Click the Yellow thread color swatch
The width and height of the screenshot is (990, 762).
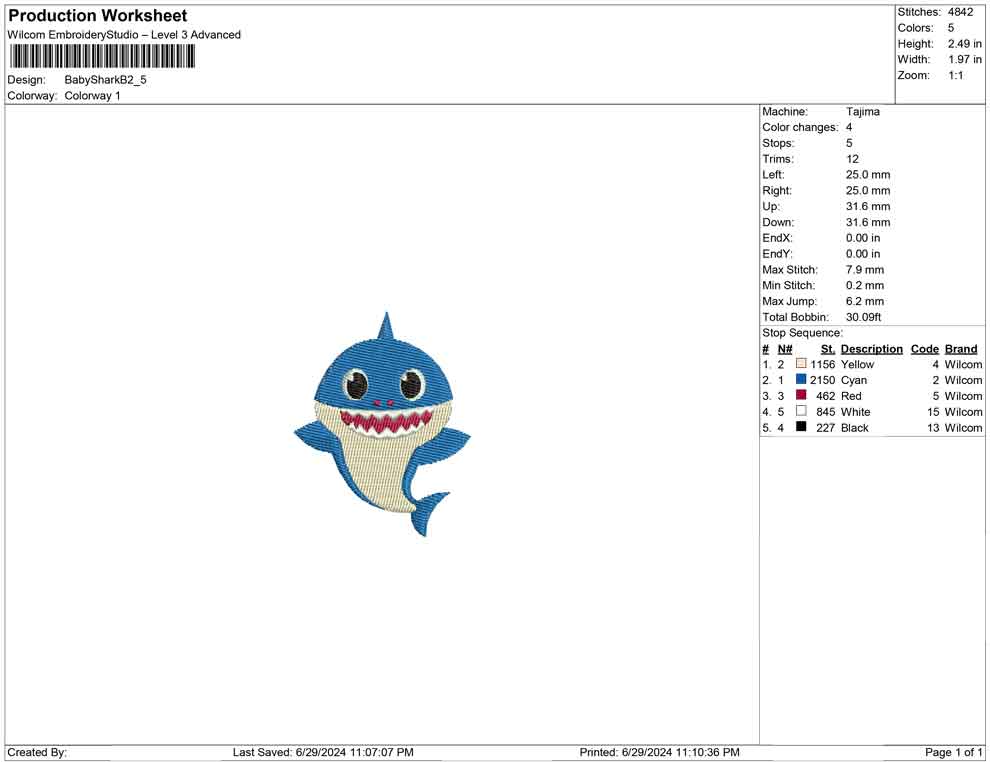tap(801, 364)
